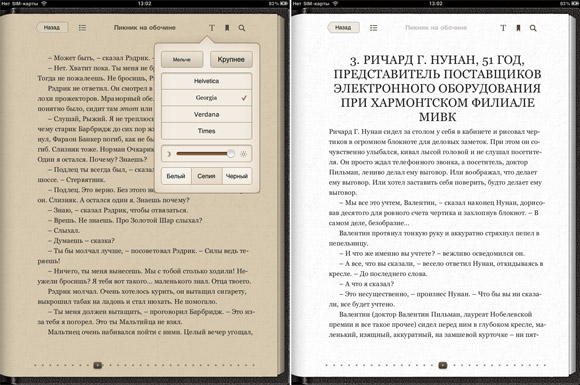
Task: Open table of contents list icon, left page
Action: 82,28
